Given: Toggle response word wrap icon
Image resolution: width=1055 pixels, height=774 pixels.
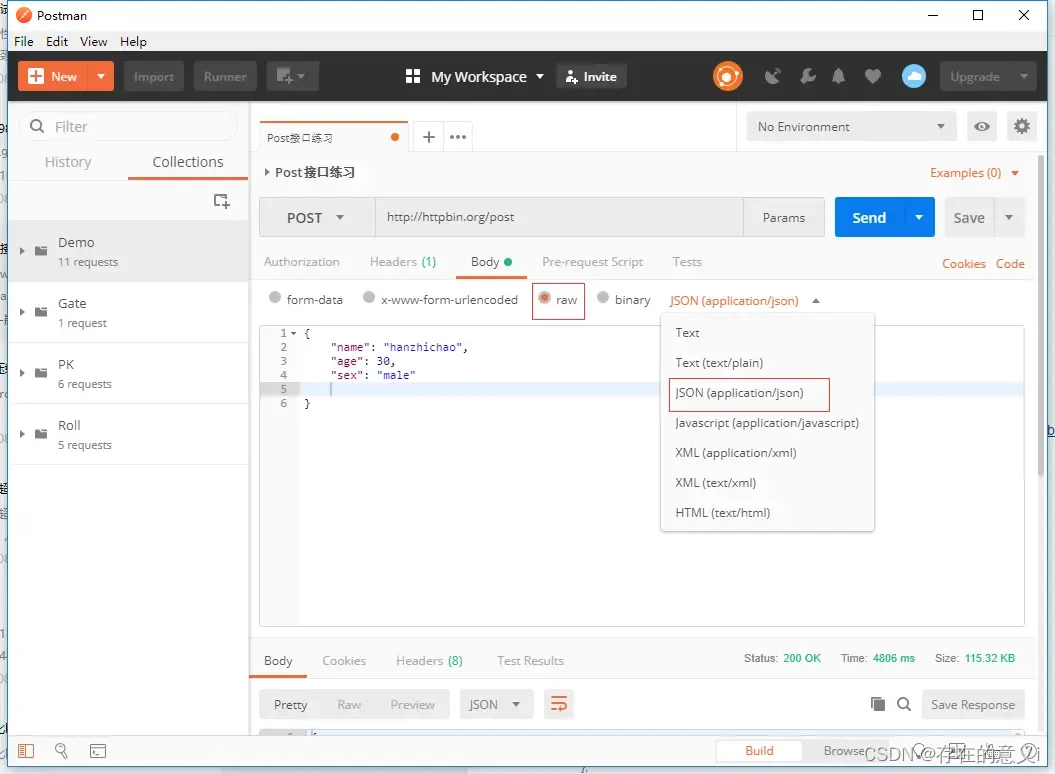Looking at the screenshot, I should pyautogui.click(x=558, y=704).
